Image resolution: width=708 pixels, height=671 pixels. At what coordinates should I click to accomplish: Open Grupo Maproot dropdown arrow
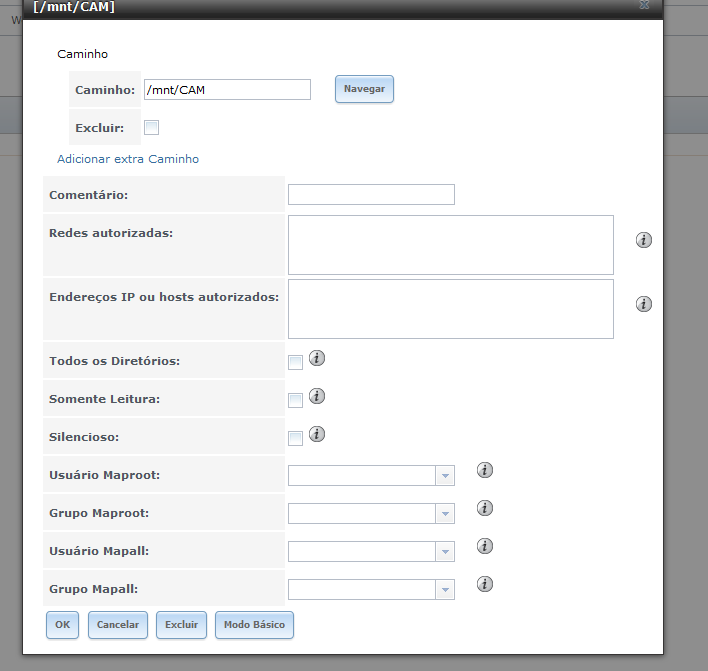[445, 513]
